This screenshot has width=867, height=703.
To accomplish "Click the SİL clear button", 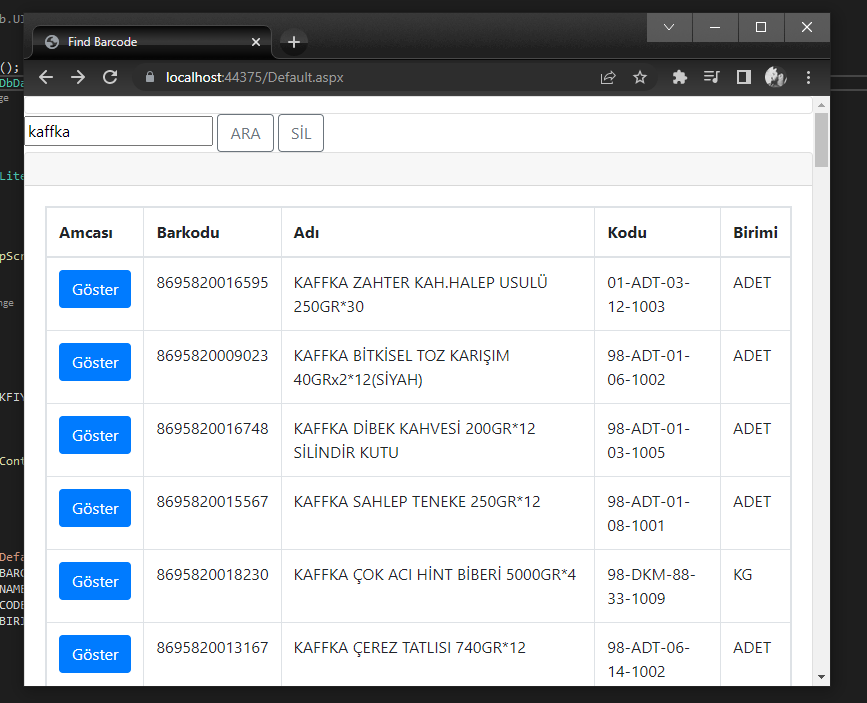I will click(x=301, y=133).
